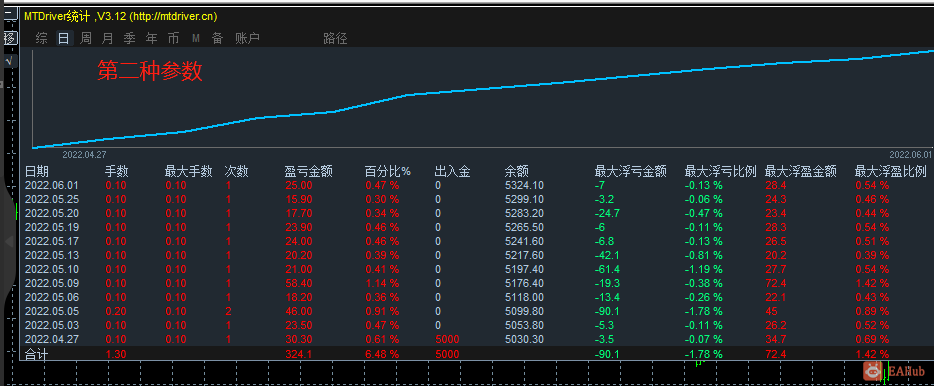Click the 合计 totals label
The height and width of the screenshot is (386, 934).
point(37,354)
